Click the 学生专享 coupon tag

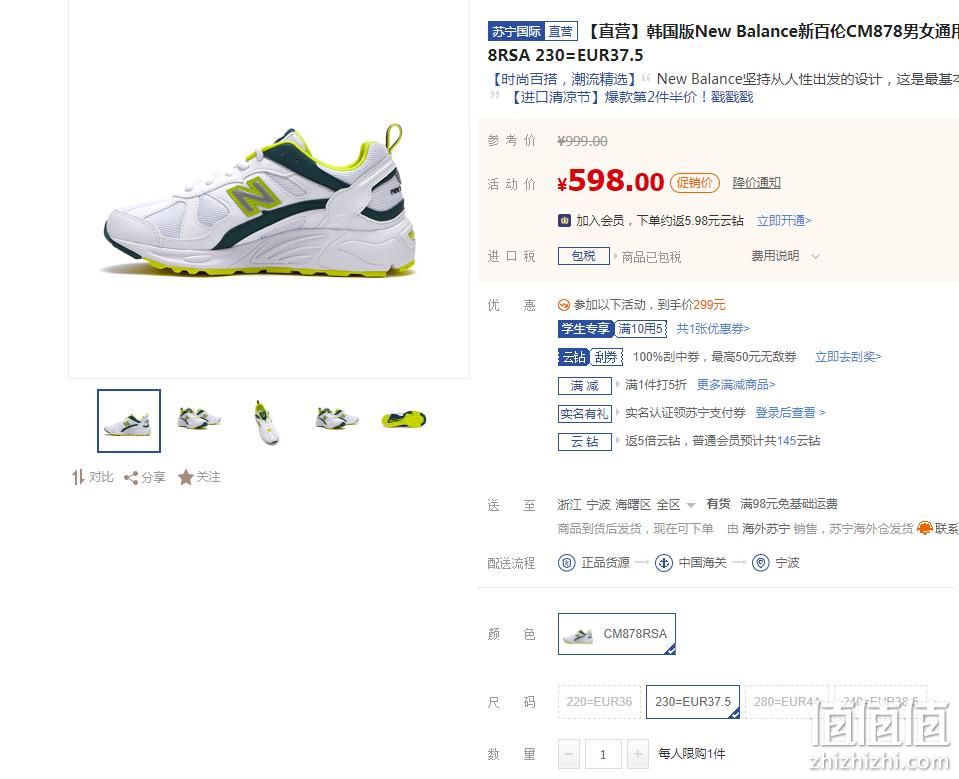(586, 329)
